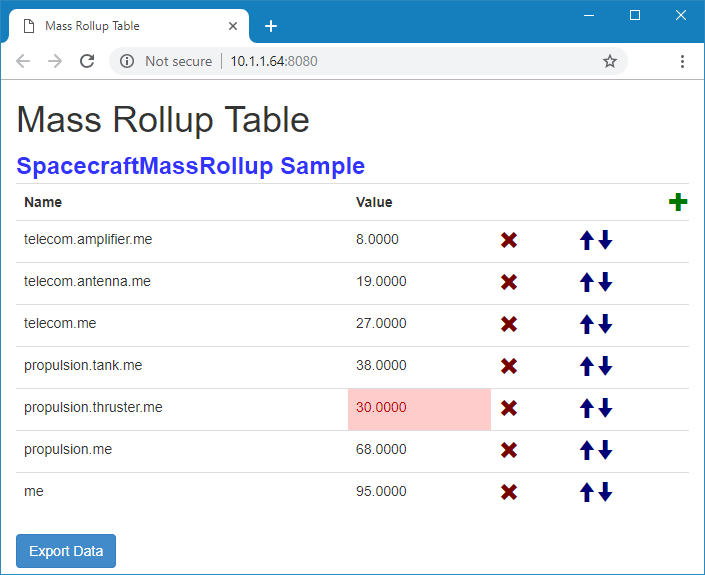
Task: Remove the propulsion.thruster.me row
Action: point(509,408)
